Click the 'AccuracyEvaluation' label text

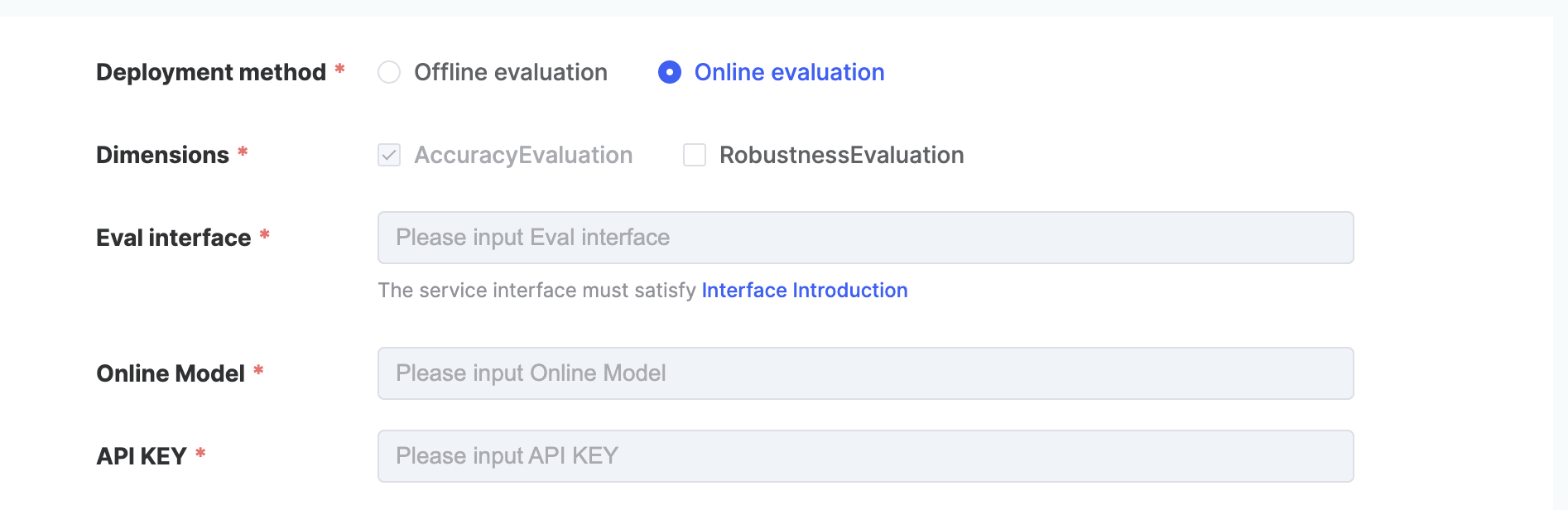523,156
